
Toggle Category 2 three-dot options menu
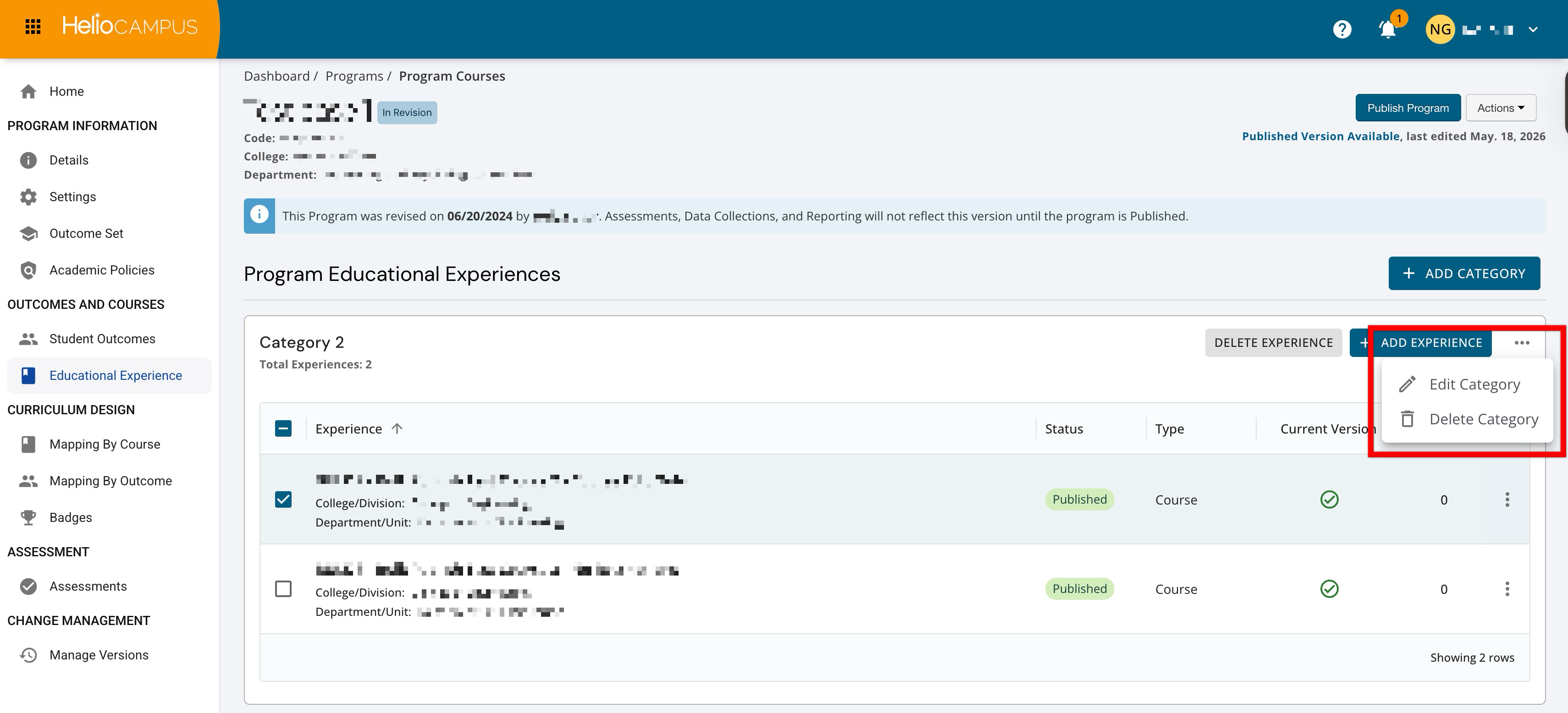[1522, 342]
